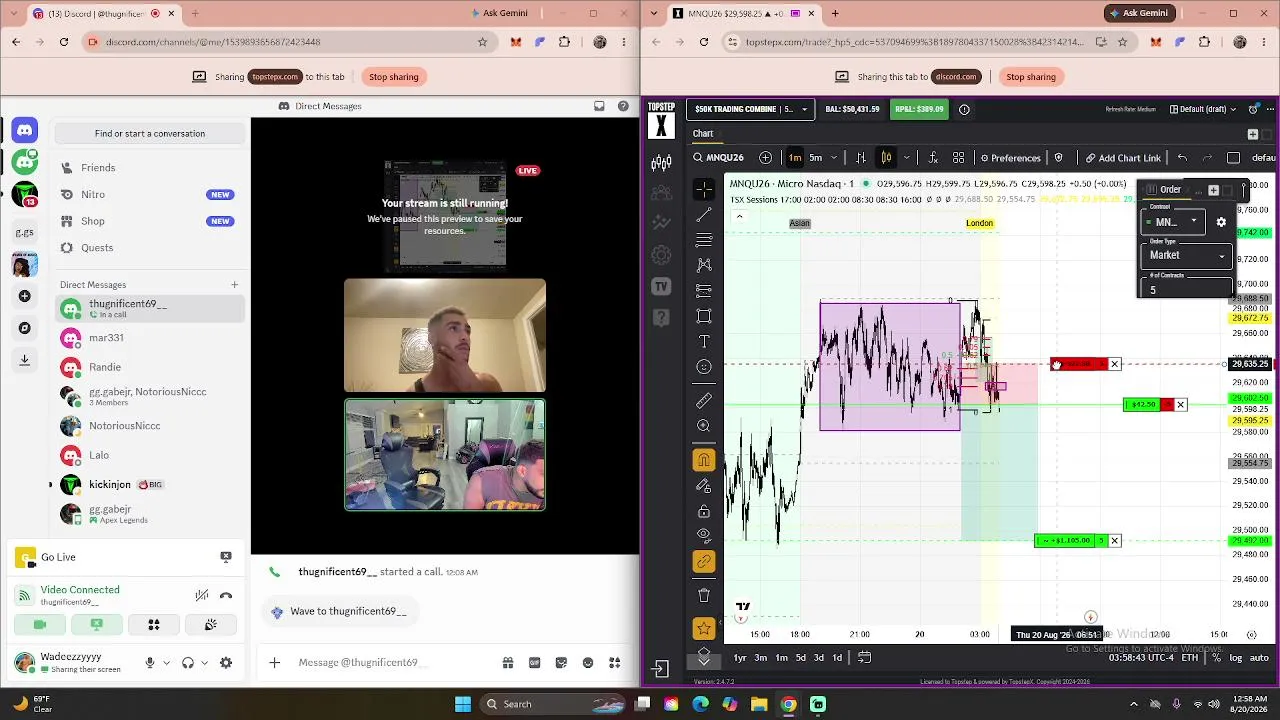
Task: Open the Windows Start menu
Action: 463,704
